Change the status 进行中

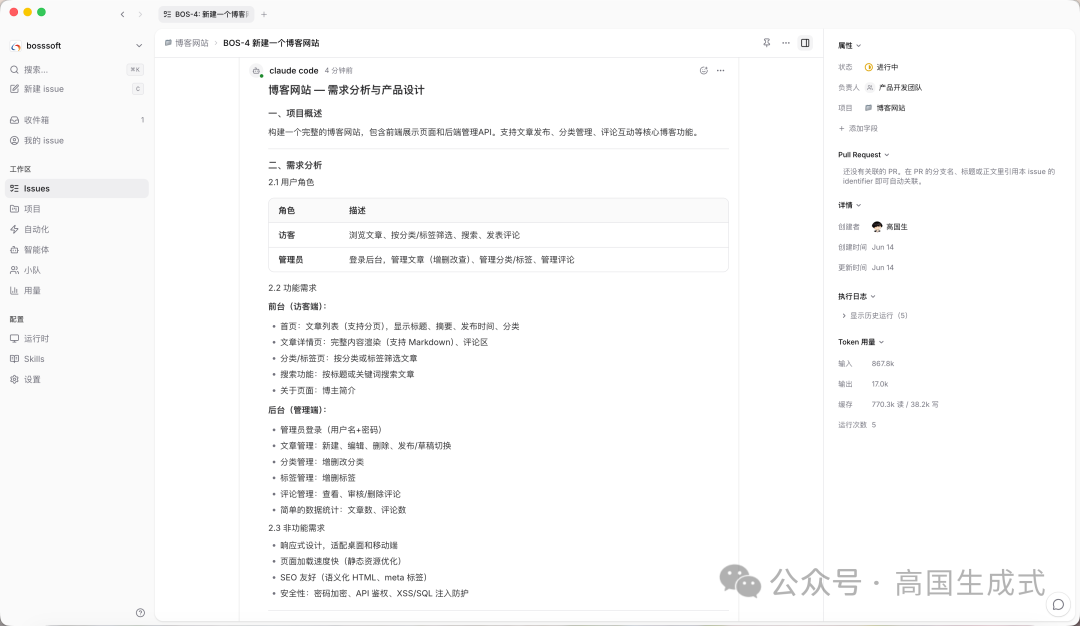(x=882, y=67)
